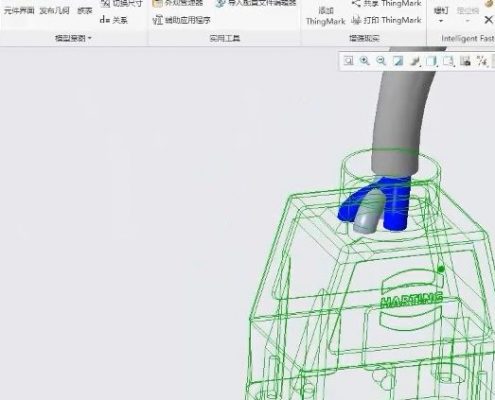Toggle the datum display filters icon
This screenshot has height=400, width=495.
[x=482, y=61]
